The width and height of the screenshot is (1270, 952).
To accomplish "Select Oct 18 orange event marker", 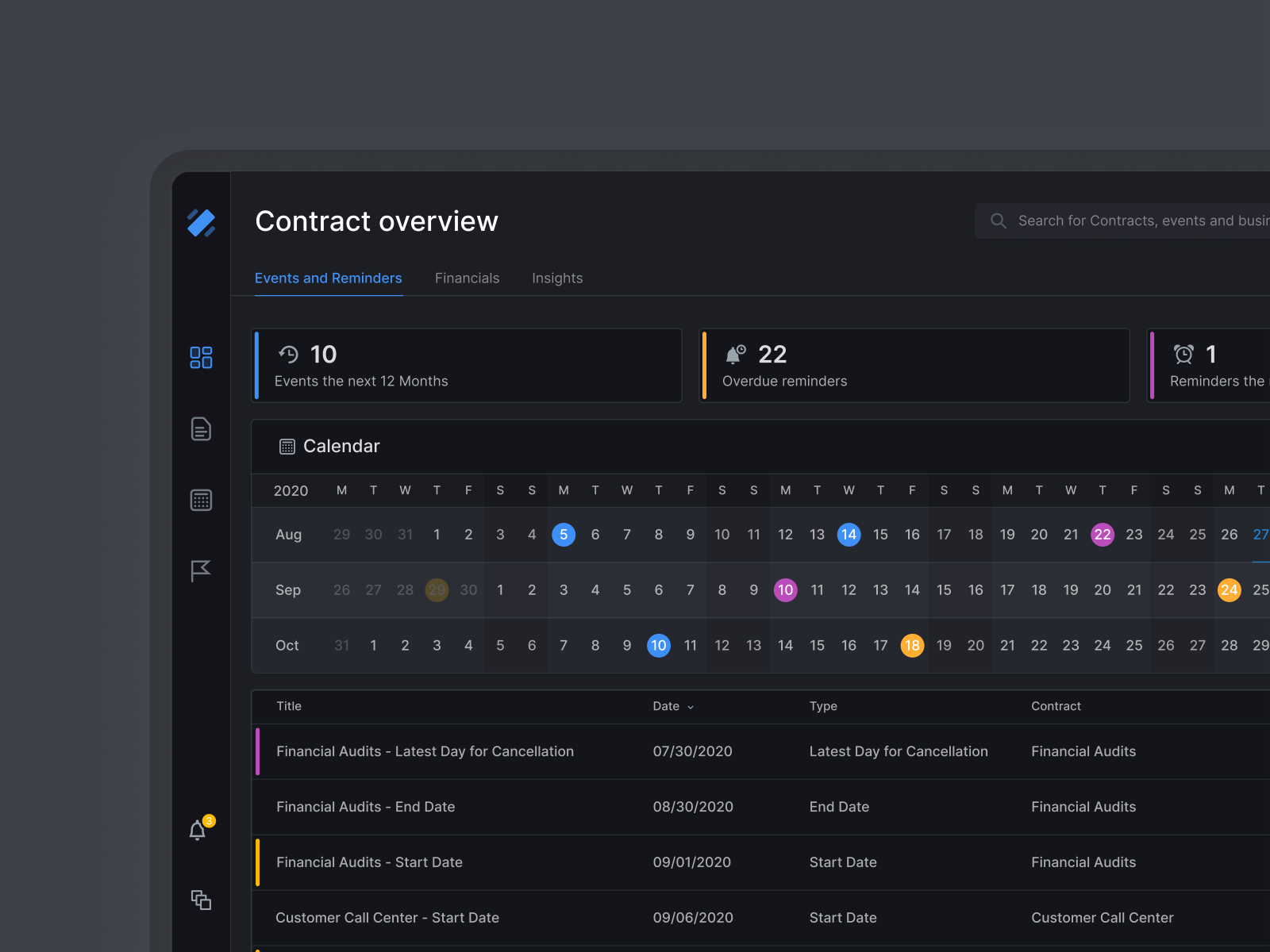I will coord(912,646).
